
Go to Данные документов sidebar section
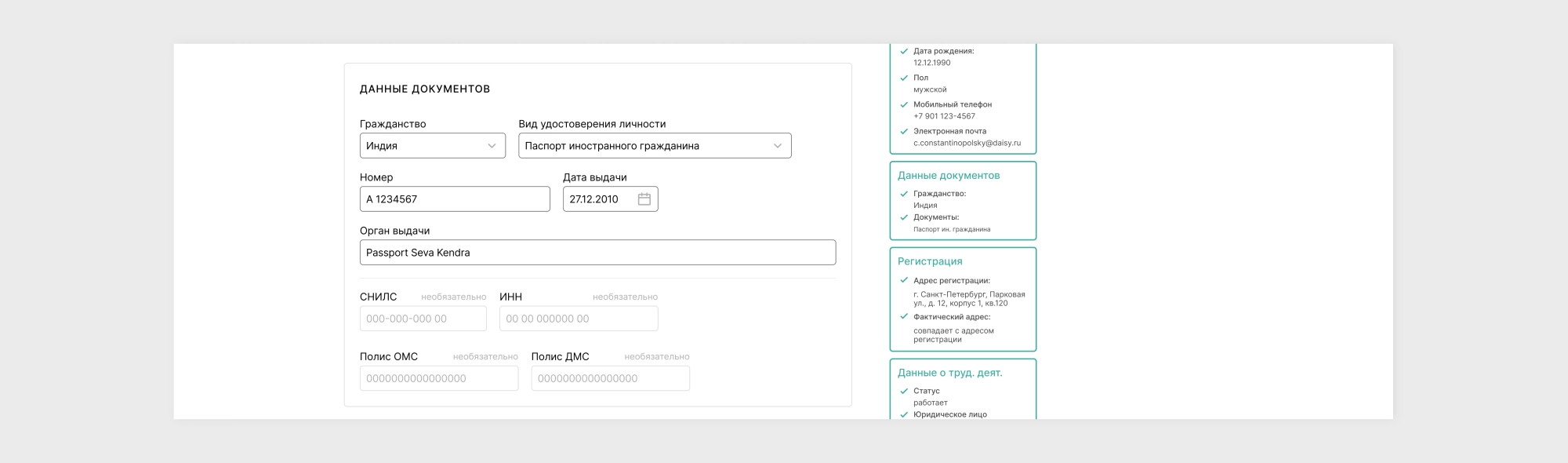(x=948, y=176)
